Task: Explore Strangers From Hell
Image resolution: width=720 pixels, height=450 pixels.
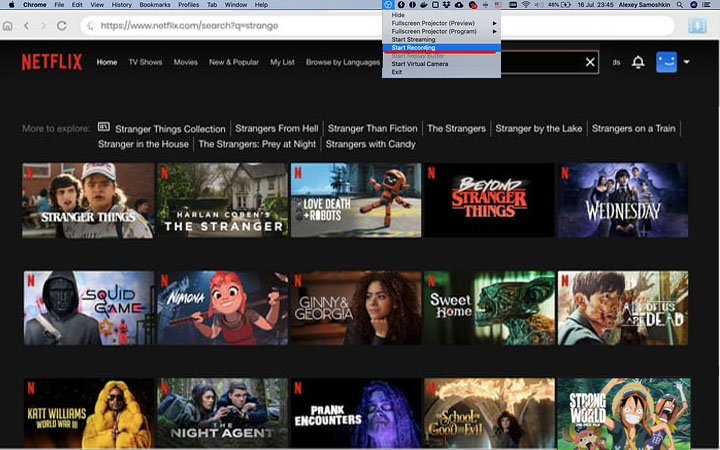Action: pos(276,129)
